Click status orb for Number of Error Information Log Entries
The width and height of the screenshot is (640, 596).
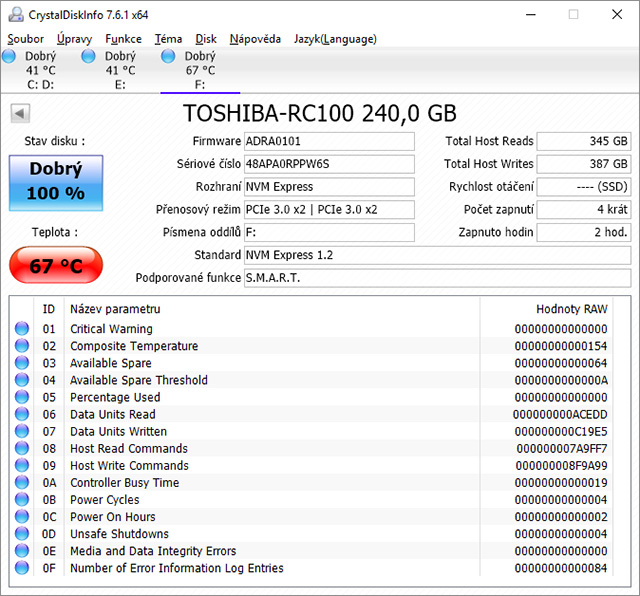coord(22,568)
